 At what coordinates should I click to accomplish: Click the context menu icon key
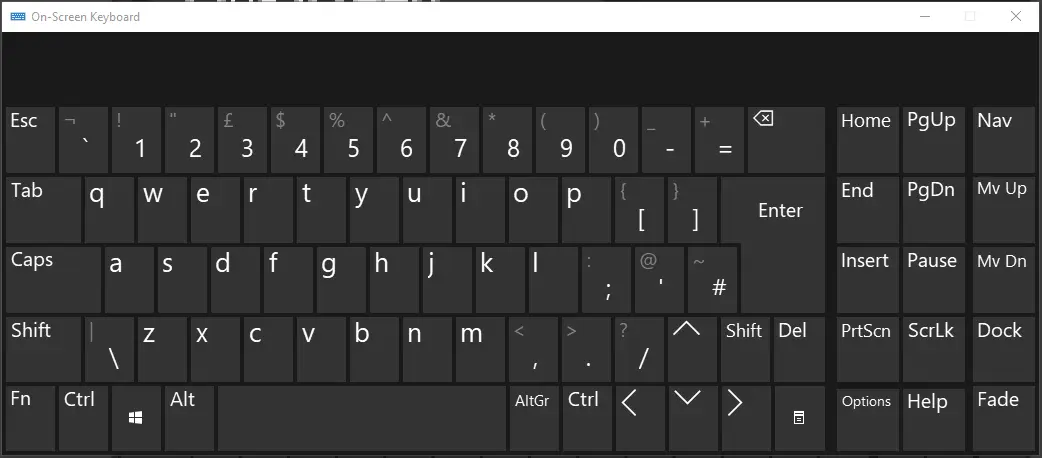(x=799, y=418)
